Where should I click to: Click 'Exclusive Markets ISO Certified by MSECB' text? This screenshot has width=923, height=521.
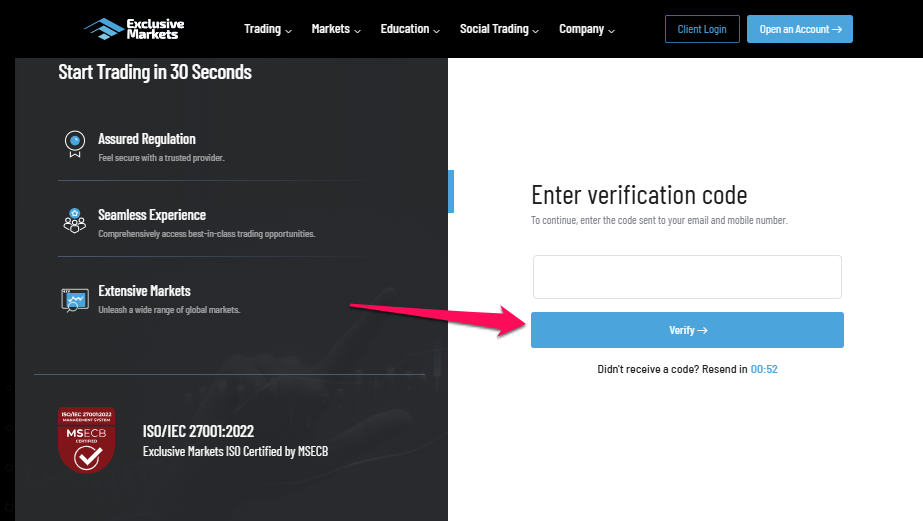235,452
